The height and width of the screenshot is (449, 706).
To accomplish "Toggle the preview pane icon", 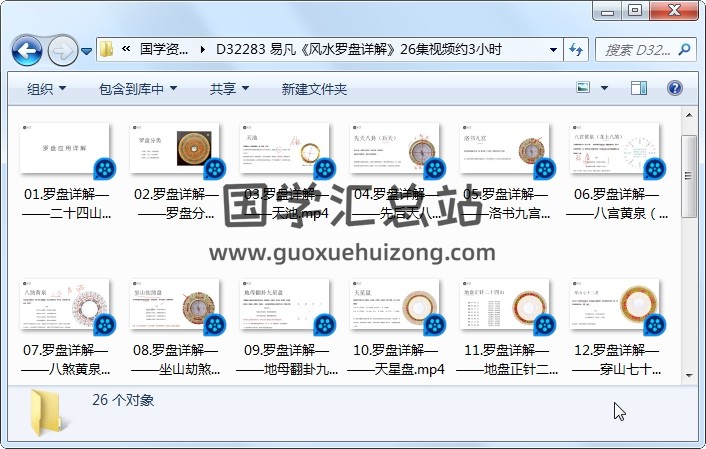I will 638,88.
